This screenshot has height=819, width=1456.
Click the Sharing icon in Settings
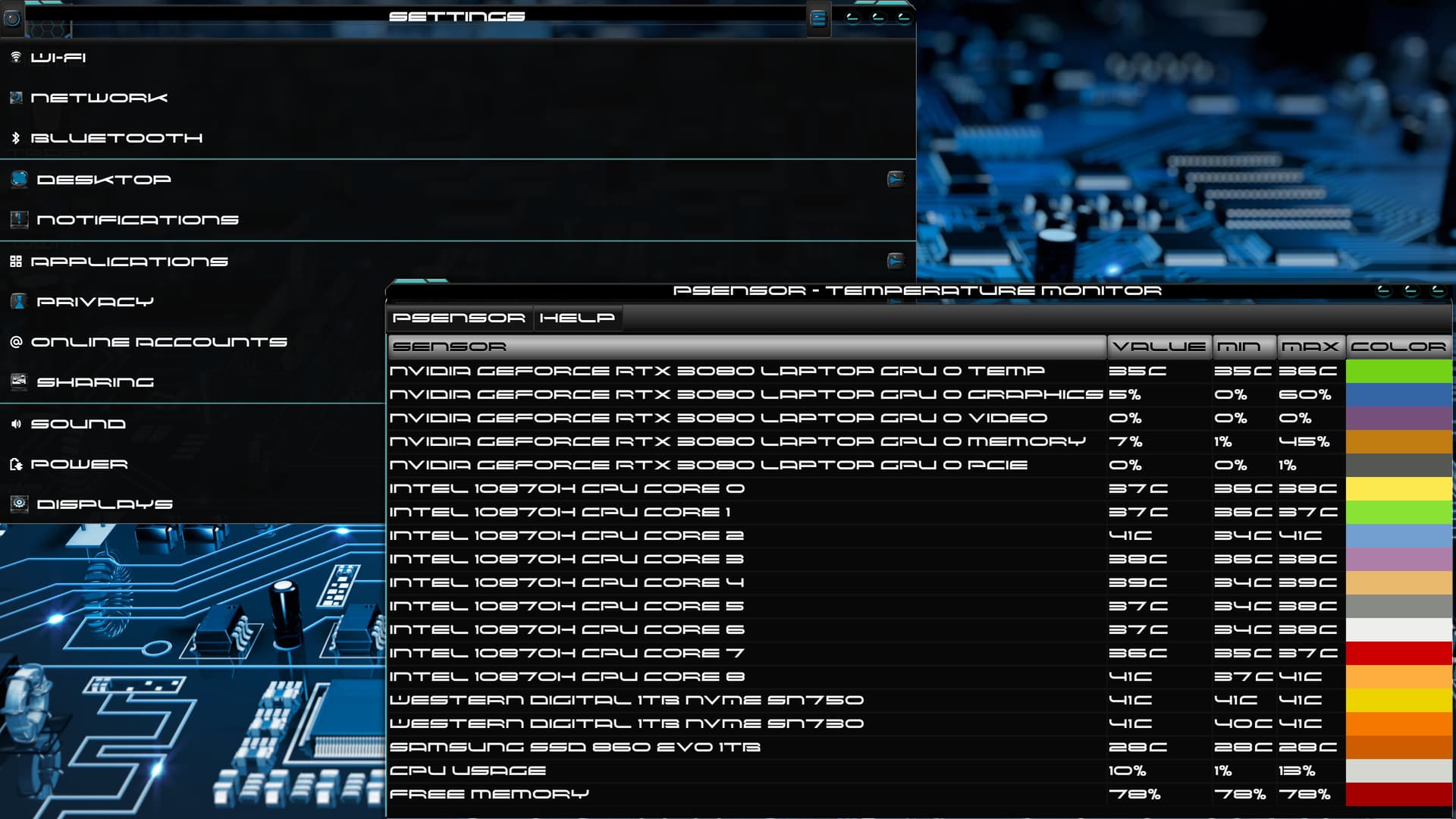coord(20,381)
